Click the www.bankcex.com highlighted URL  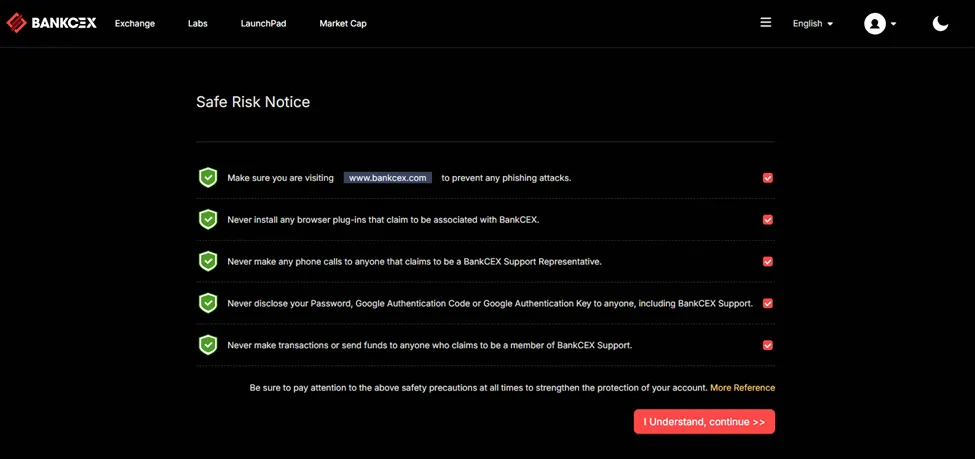(387, 178)
